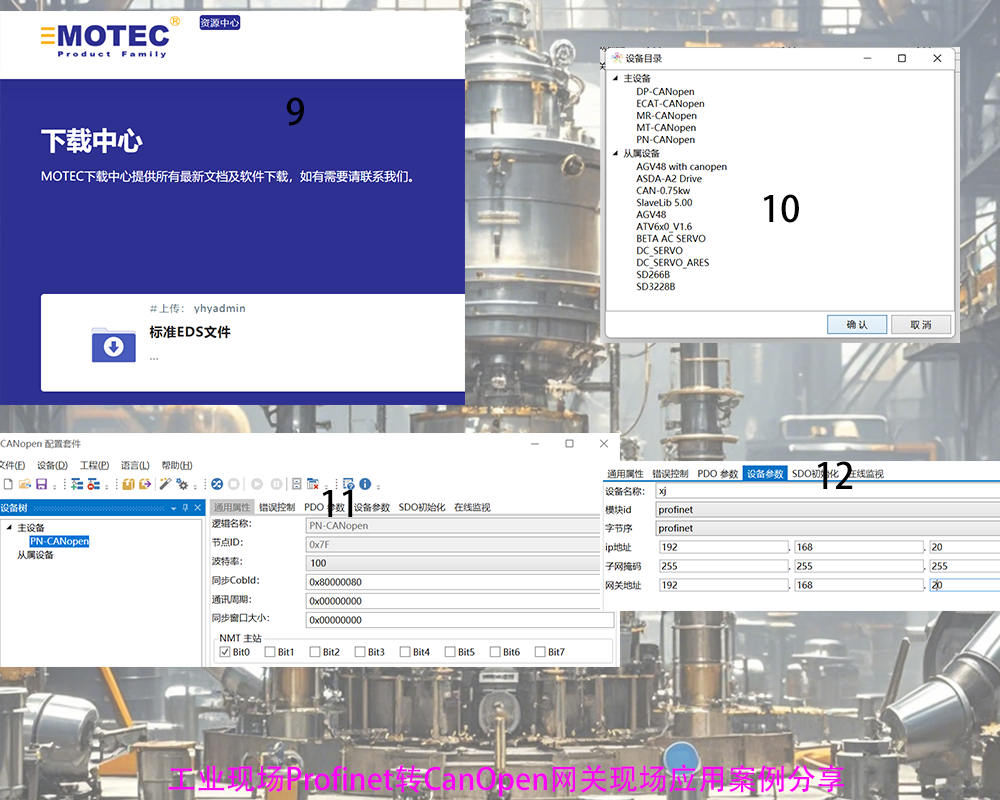Screen dimensions: 1000x800
Task: Close the 设备树 panel
Action: point(198,508)
